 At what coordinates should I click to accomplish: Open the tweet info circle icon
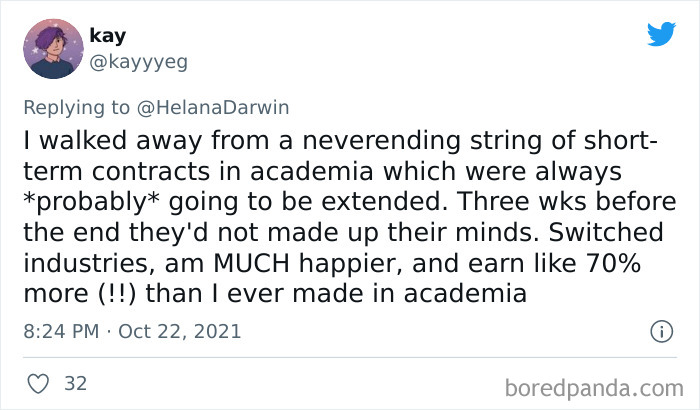coord(660,330)
